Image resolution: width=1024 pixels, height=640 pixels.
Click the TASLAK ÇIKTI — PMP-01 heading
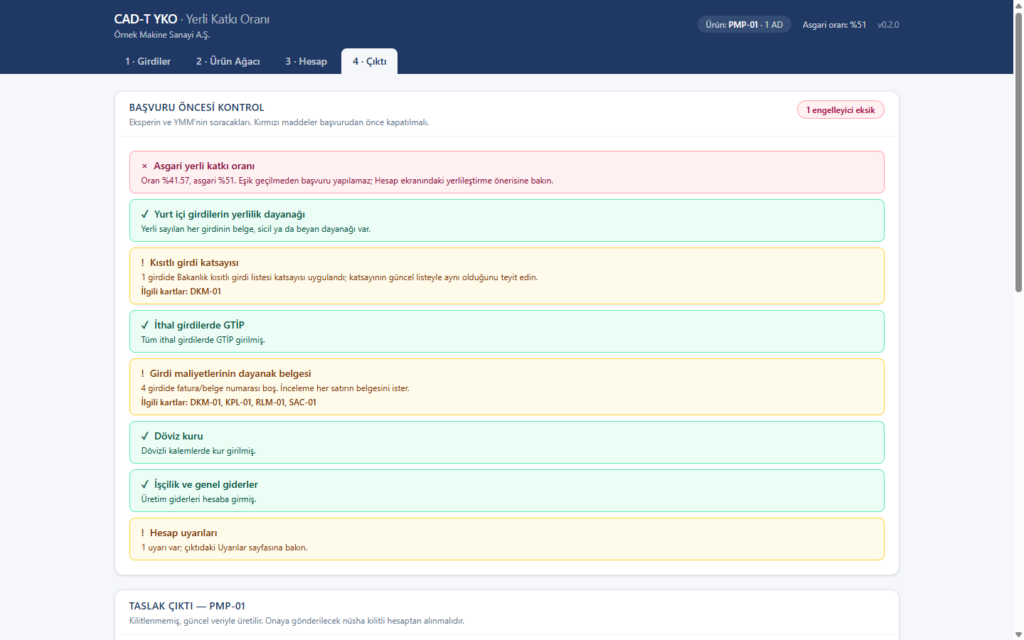187,606
